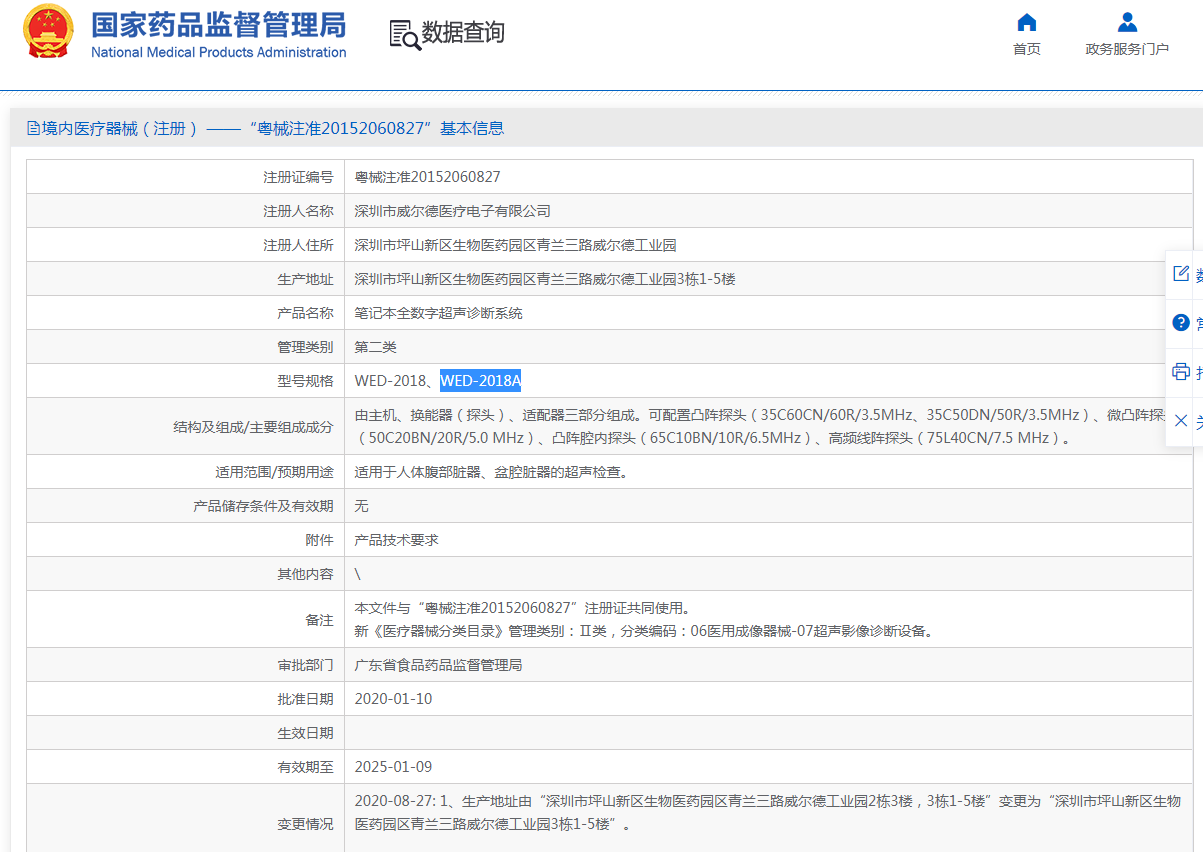Click 首页 text link
This screenshot has width=1203, height=852.
point(1026,49)
